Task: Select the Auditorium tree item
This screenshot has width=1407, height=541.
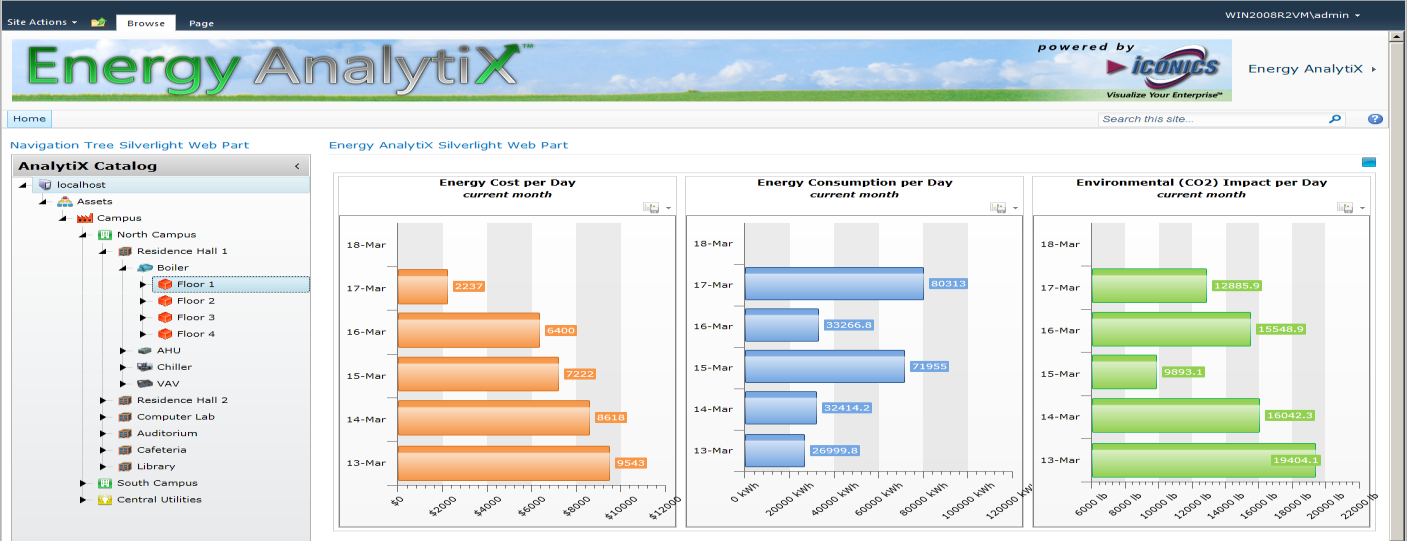Action: point(167,433)
